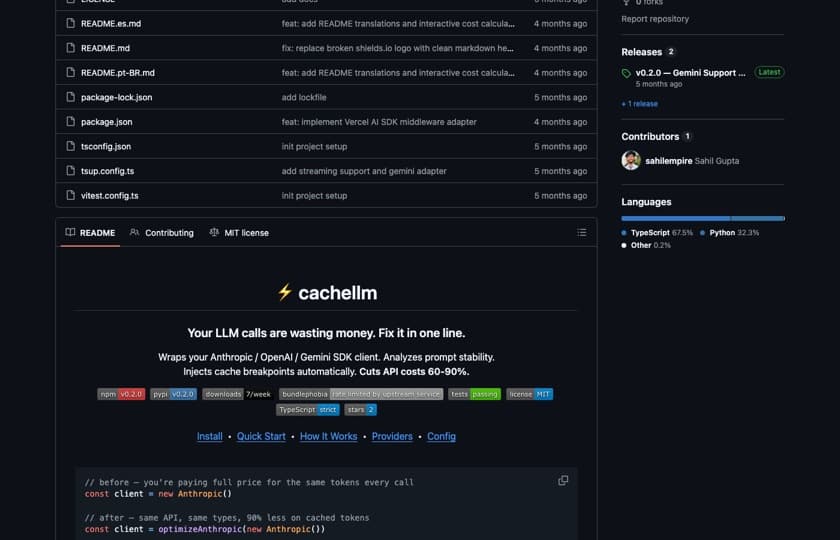840x540 pixels.
Task: Click the Latest release label
Action: [x=769, y=72]
